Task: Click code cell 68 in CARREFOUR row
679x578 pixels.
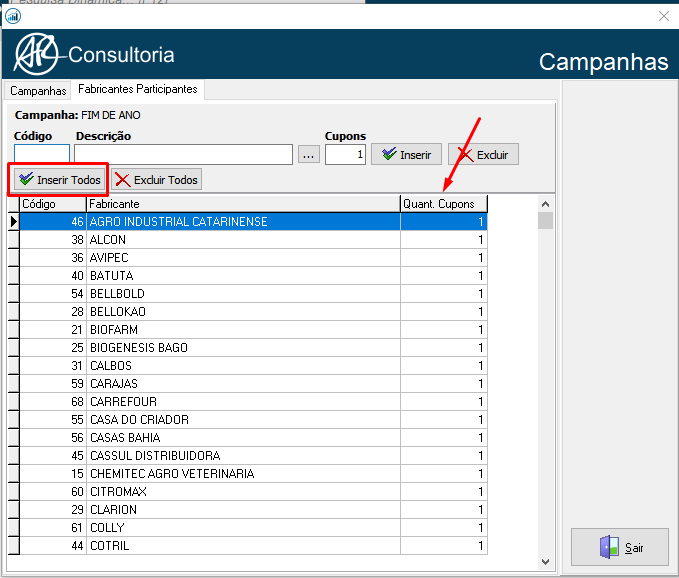Action: [x=53, y=401]
